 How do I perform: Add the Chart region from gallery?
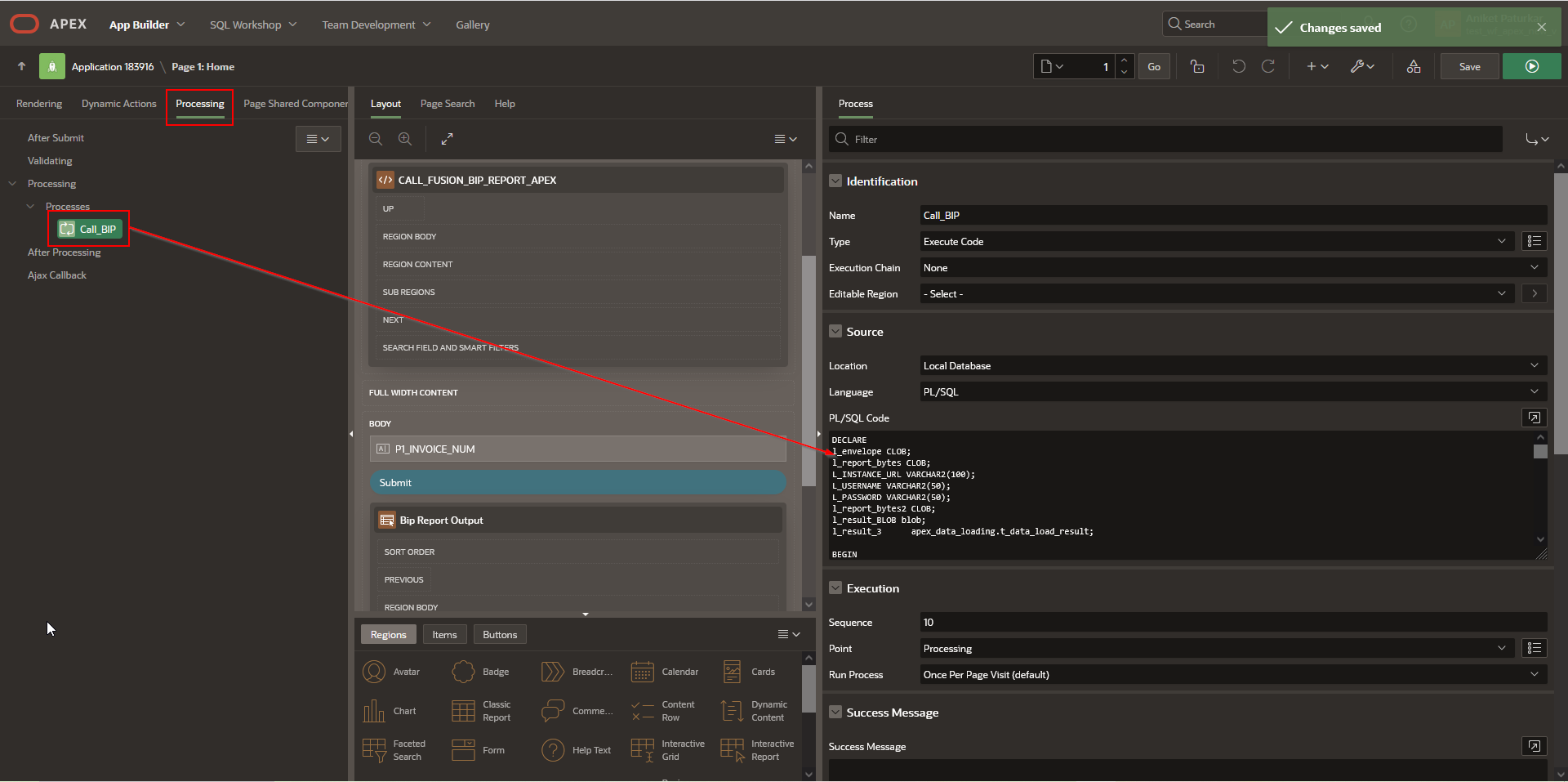(390, 711)
